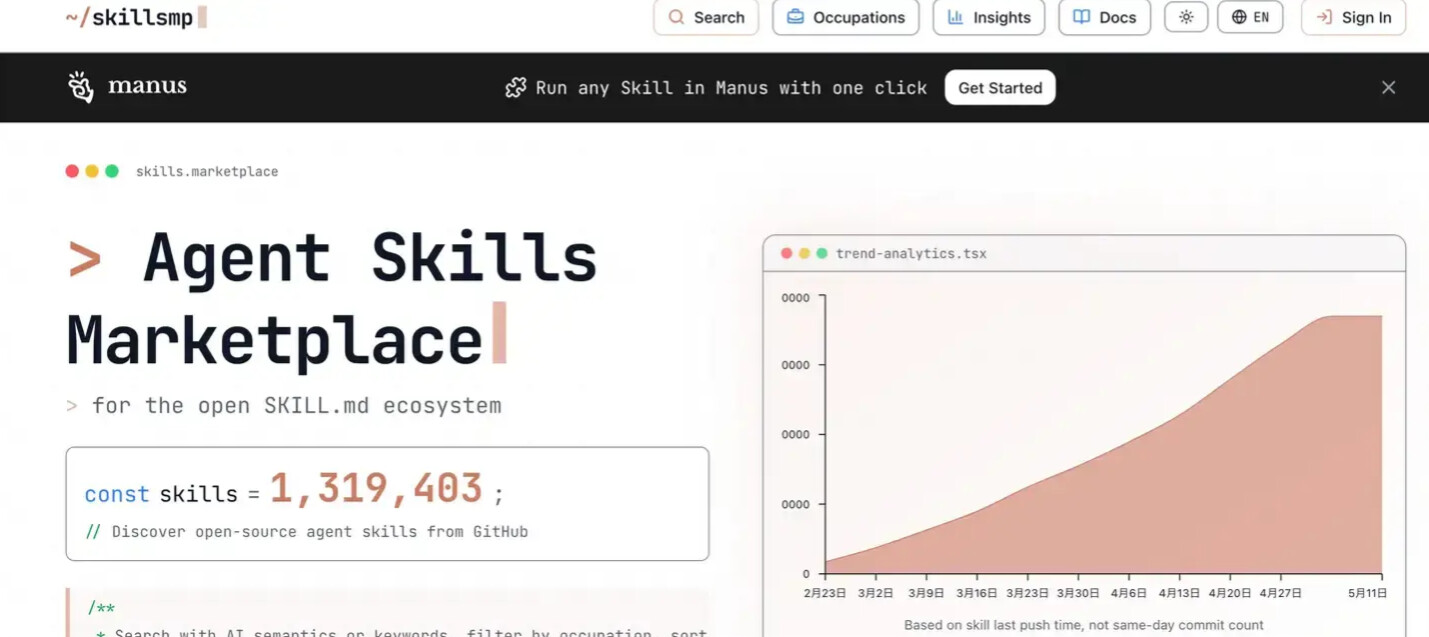Click the Agent Skills Marketplace heading
1429x637 pixels.
[x=332, y=299]
